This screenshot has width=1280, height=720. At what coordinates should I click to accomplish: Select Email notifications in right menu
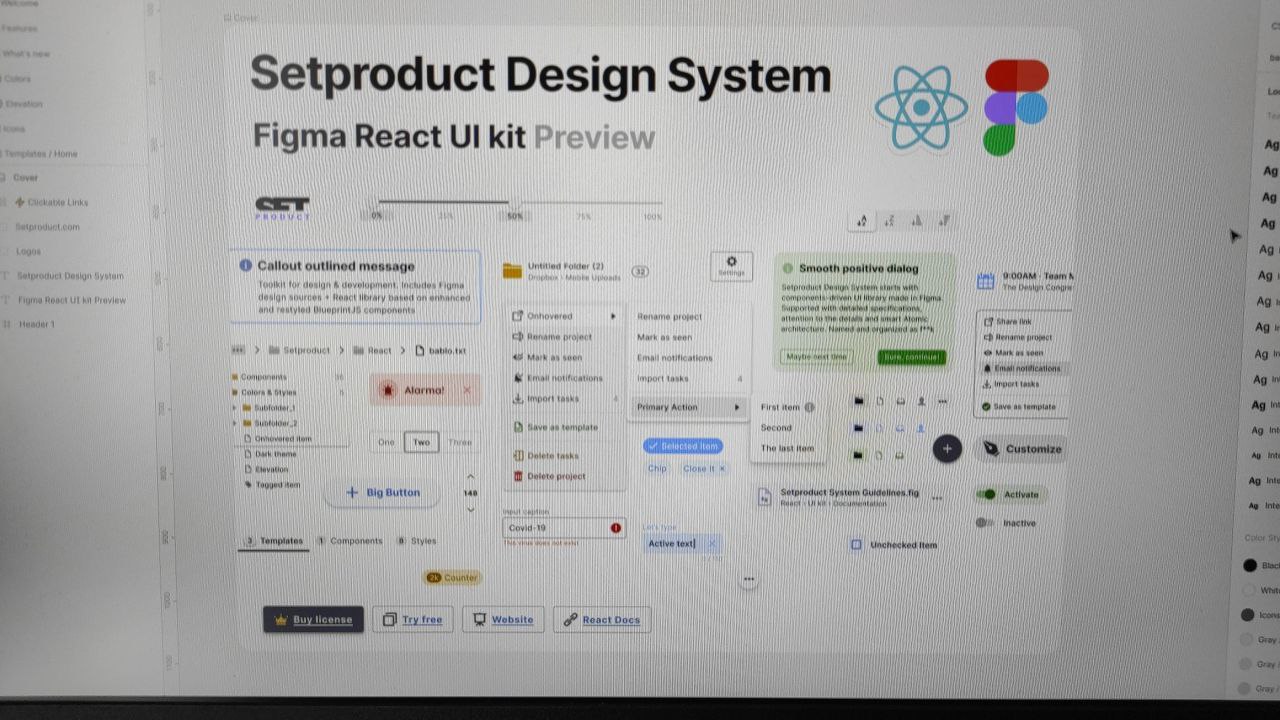click(x=689, y=358)
